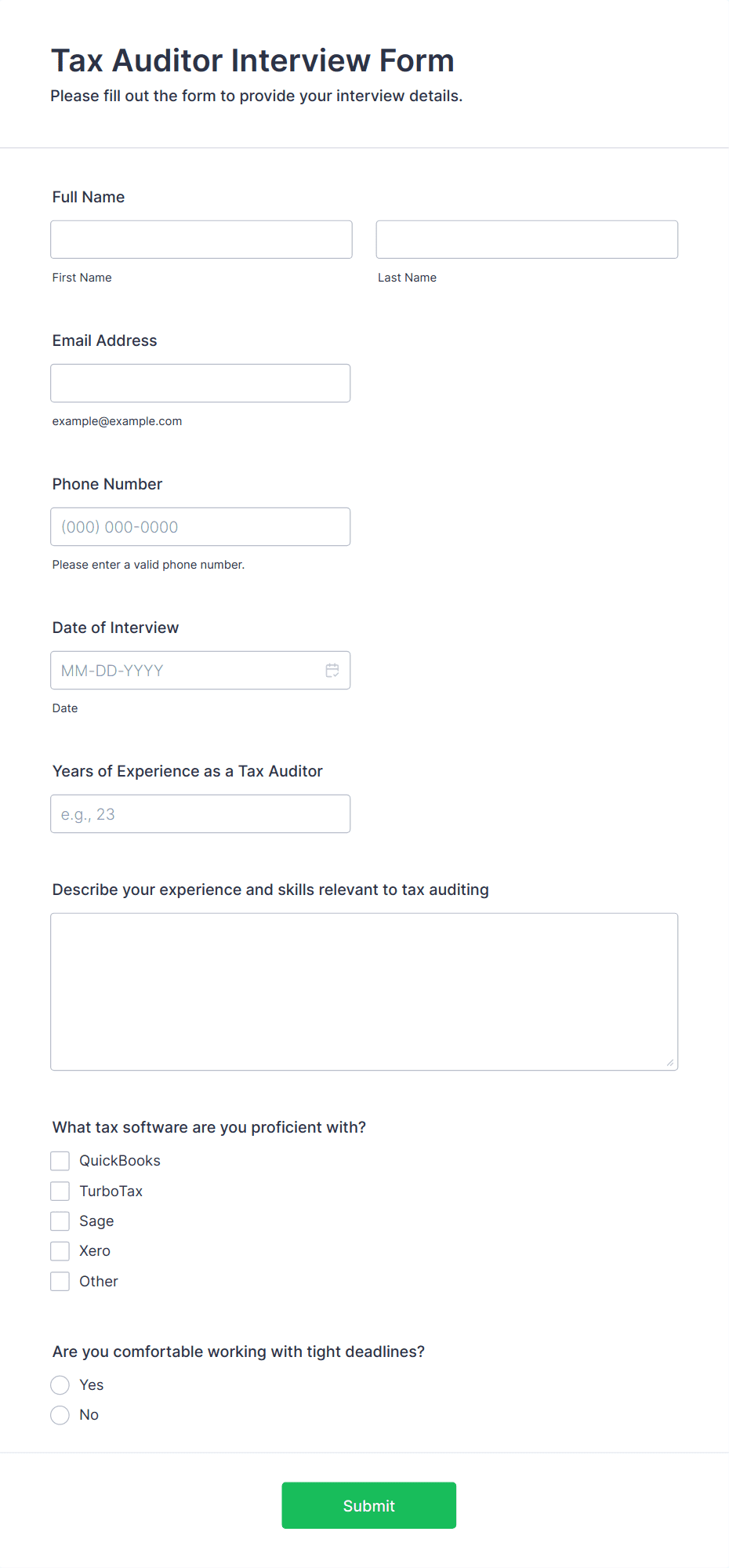This screenshot has width=729, height=1568.
Task: Check the TurboTax checkbox
Action: pos(60,1191)
